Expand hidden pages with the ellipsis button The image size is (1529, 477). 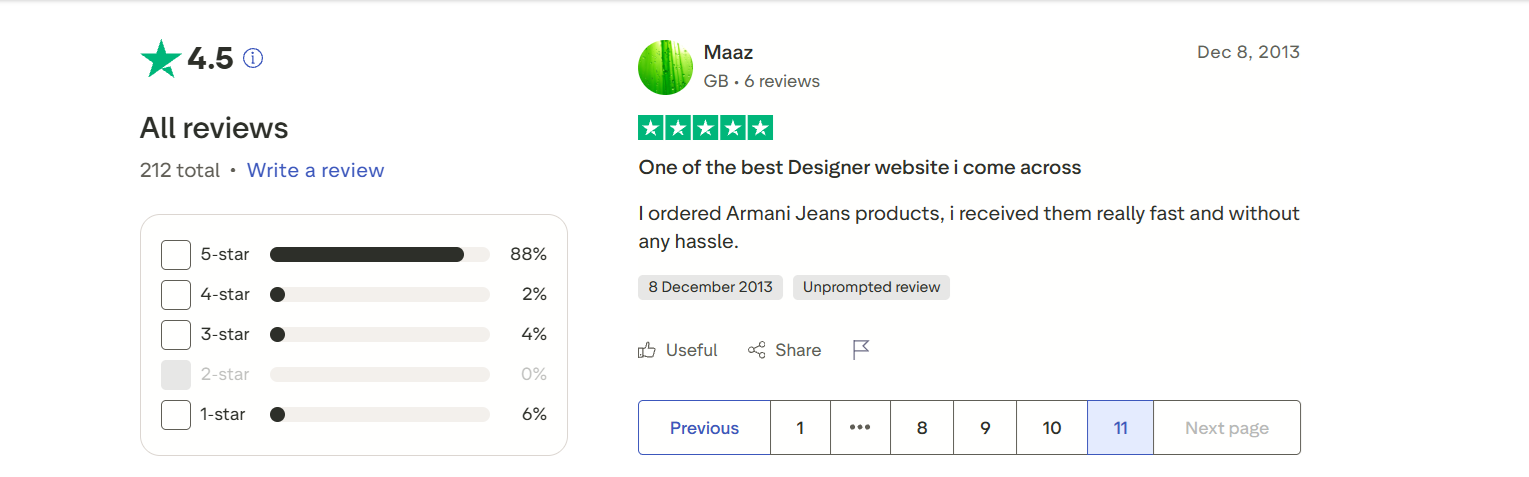860,428
